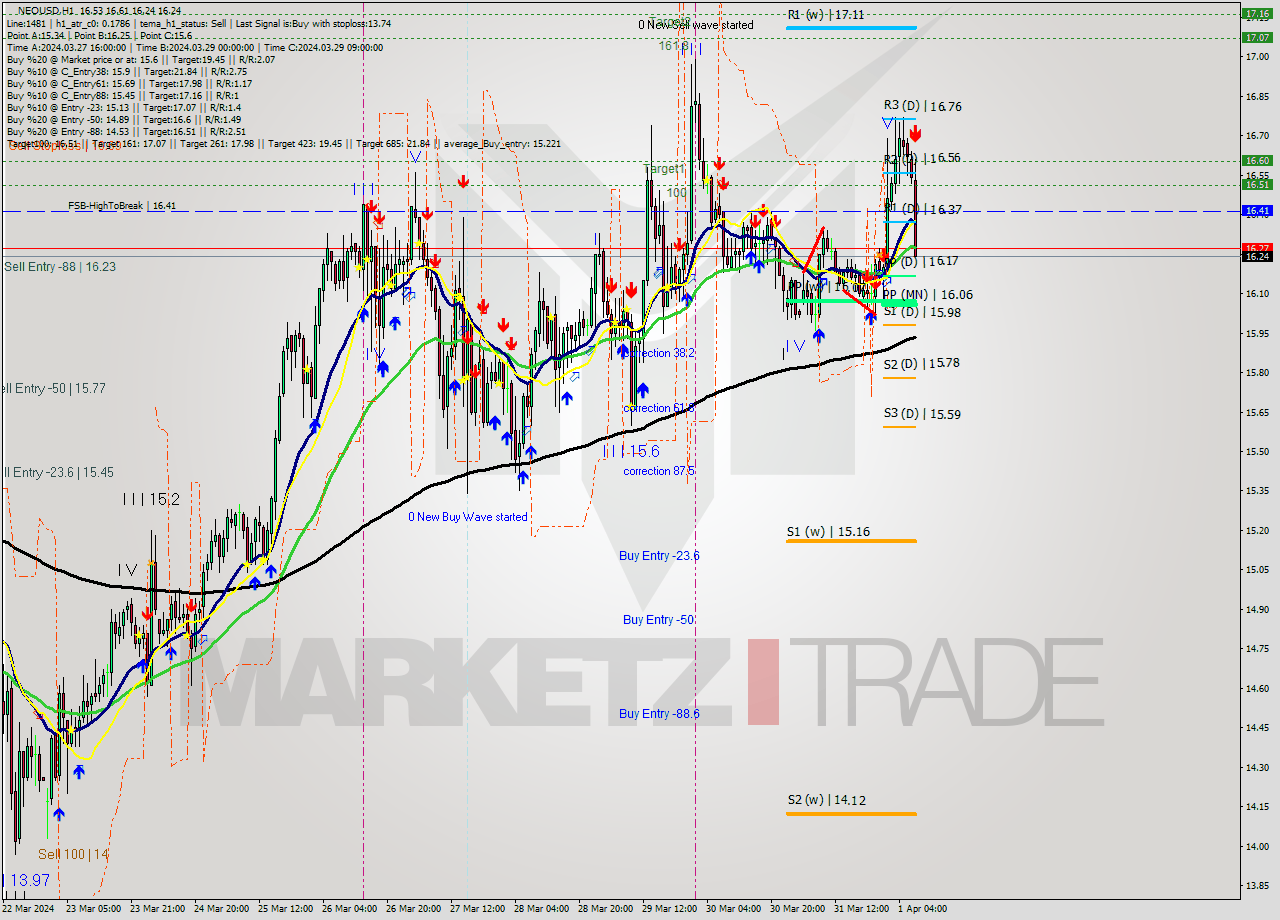Click the I I I 15.2 wave label
The image size is (1280, 920).
pyautogui.click(x=151, y=499)
